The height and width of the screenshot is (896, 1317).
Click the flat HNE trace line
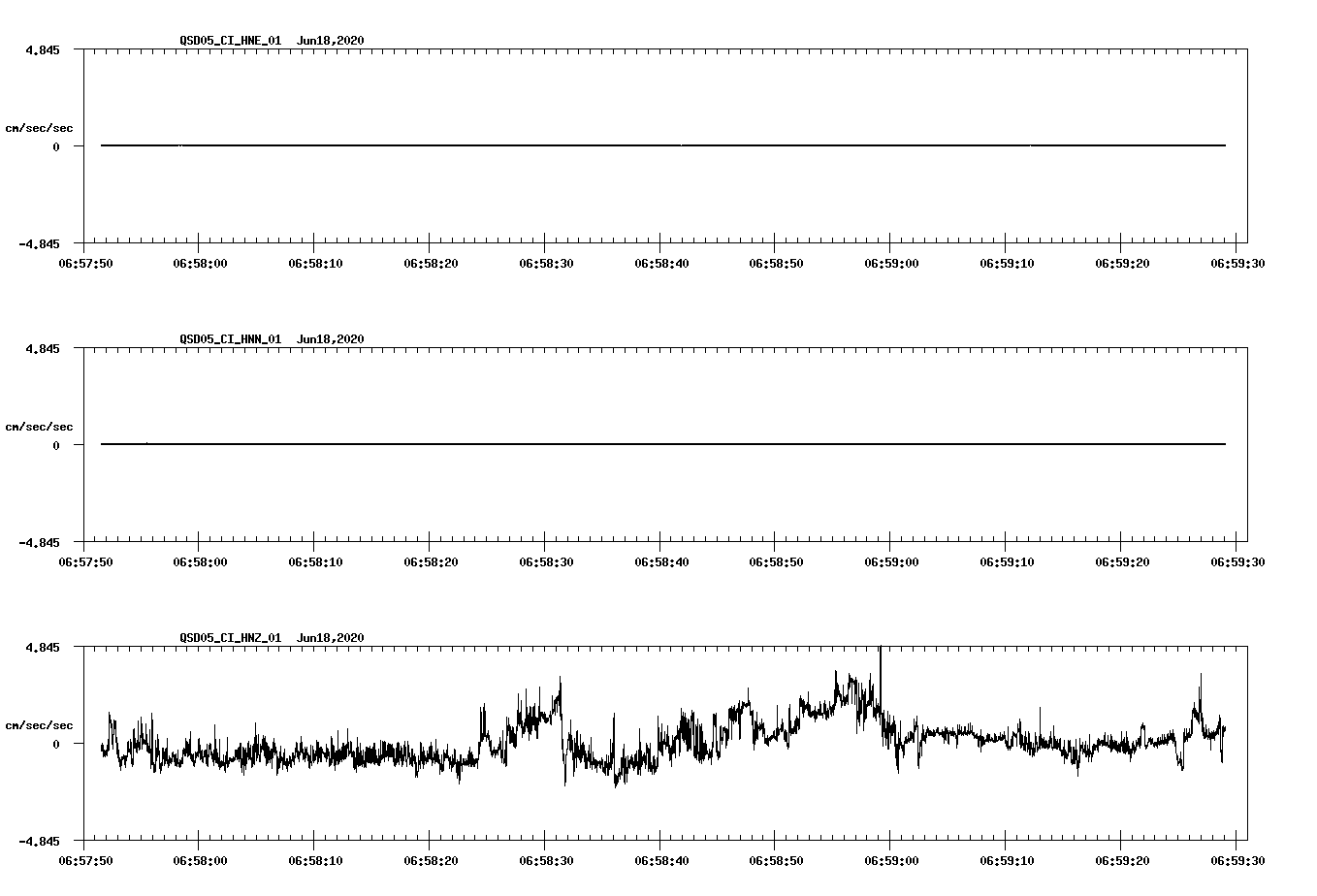(663, 145)
